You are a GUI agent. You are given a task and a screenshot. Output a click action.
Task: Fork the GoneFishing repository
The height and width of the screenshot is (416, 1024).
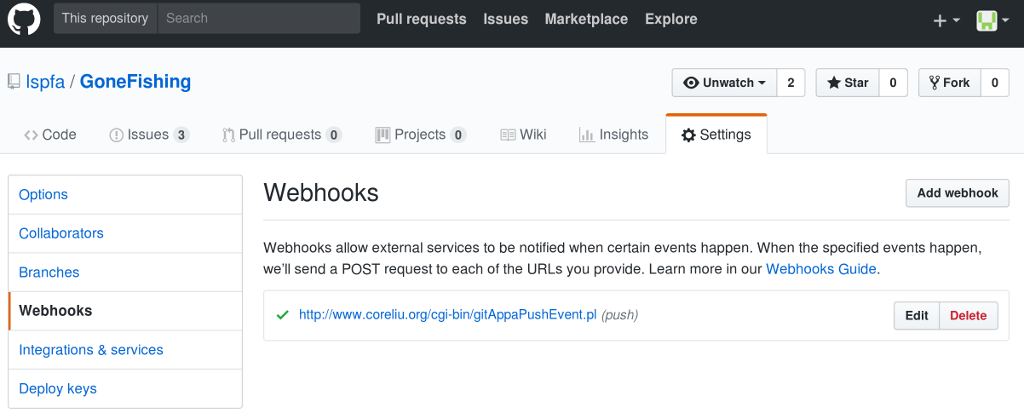(950, 83)
